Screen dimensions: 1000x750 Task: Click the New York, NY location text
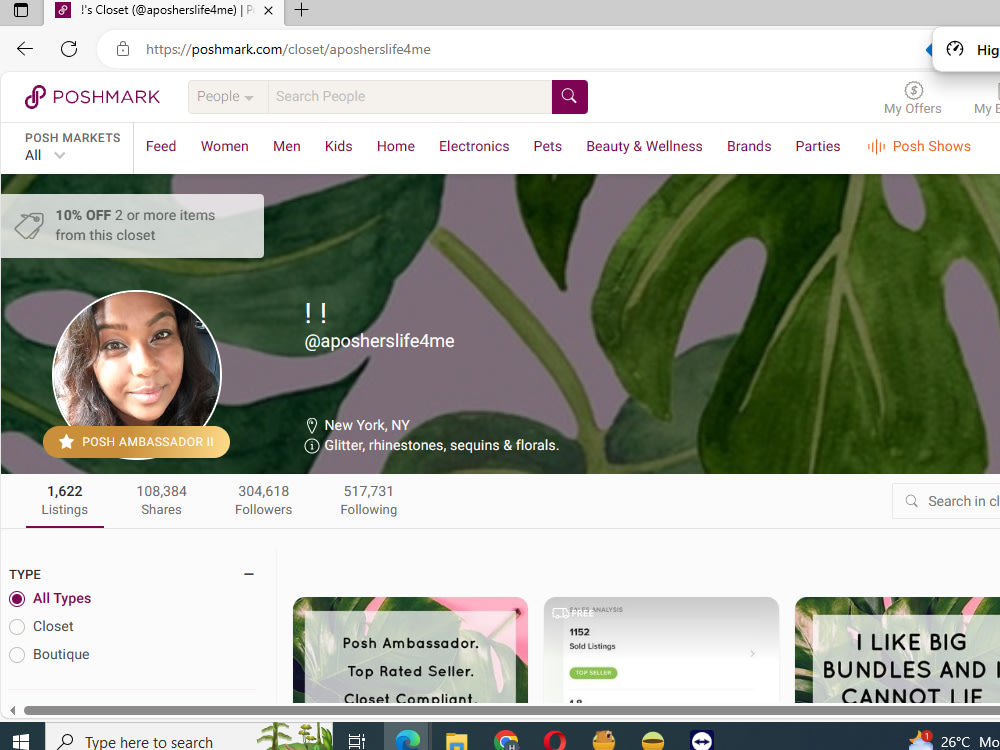[x=367, y=425]
